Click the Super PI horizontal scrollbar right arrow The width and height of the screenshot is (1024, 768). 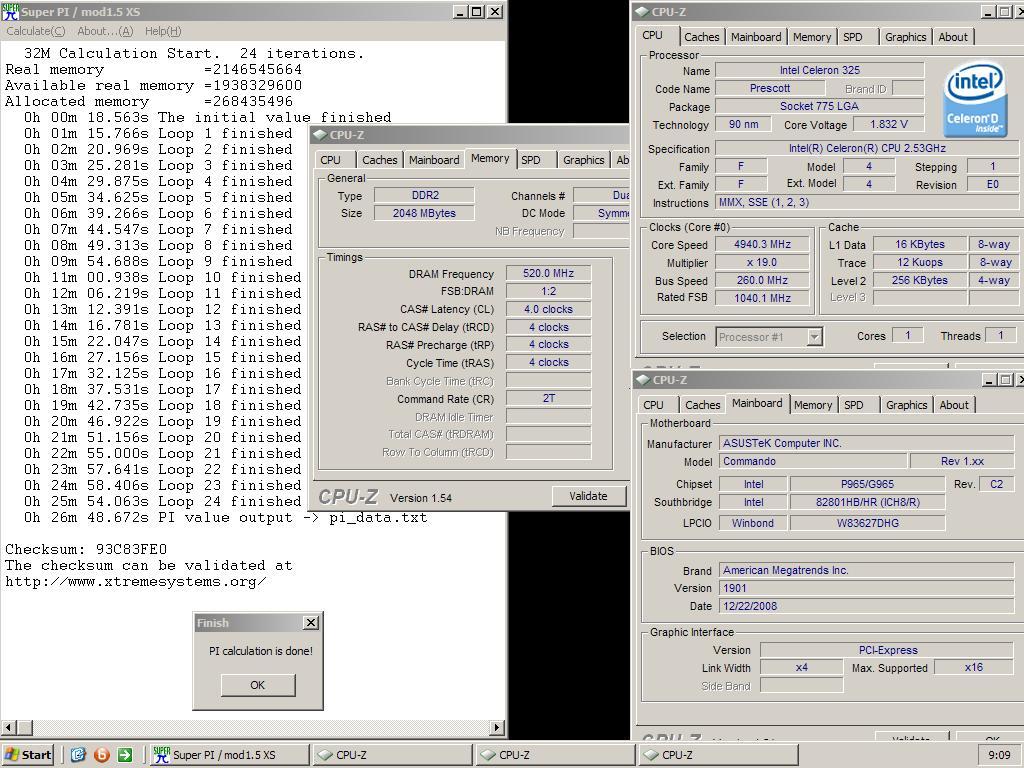pyautogui.click(x=497, y=728)
